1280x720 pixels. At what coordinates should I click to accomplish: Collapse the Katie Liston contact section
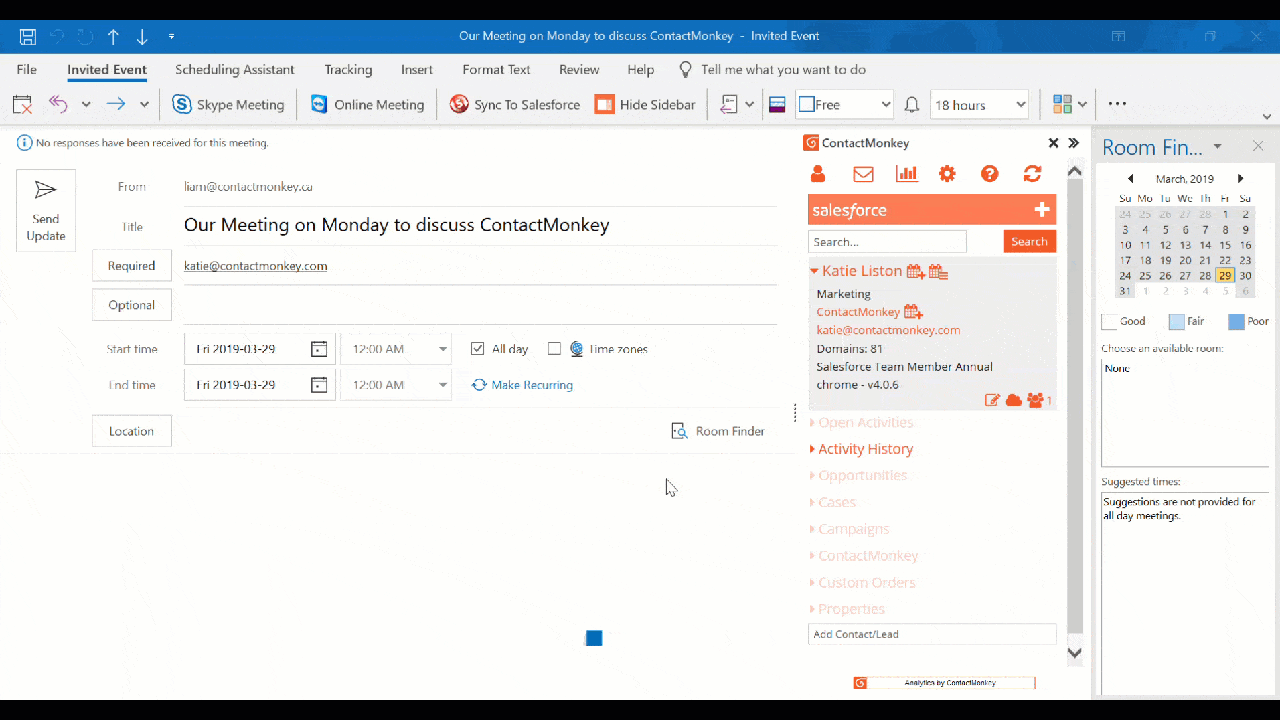click(814, 271)
